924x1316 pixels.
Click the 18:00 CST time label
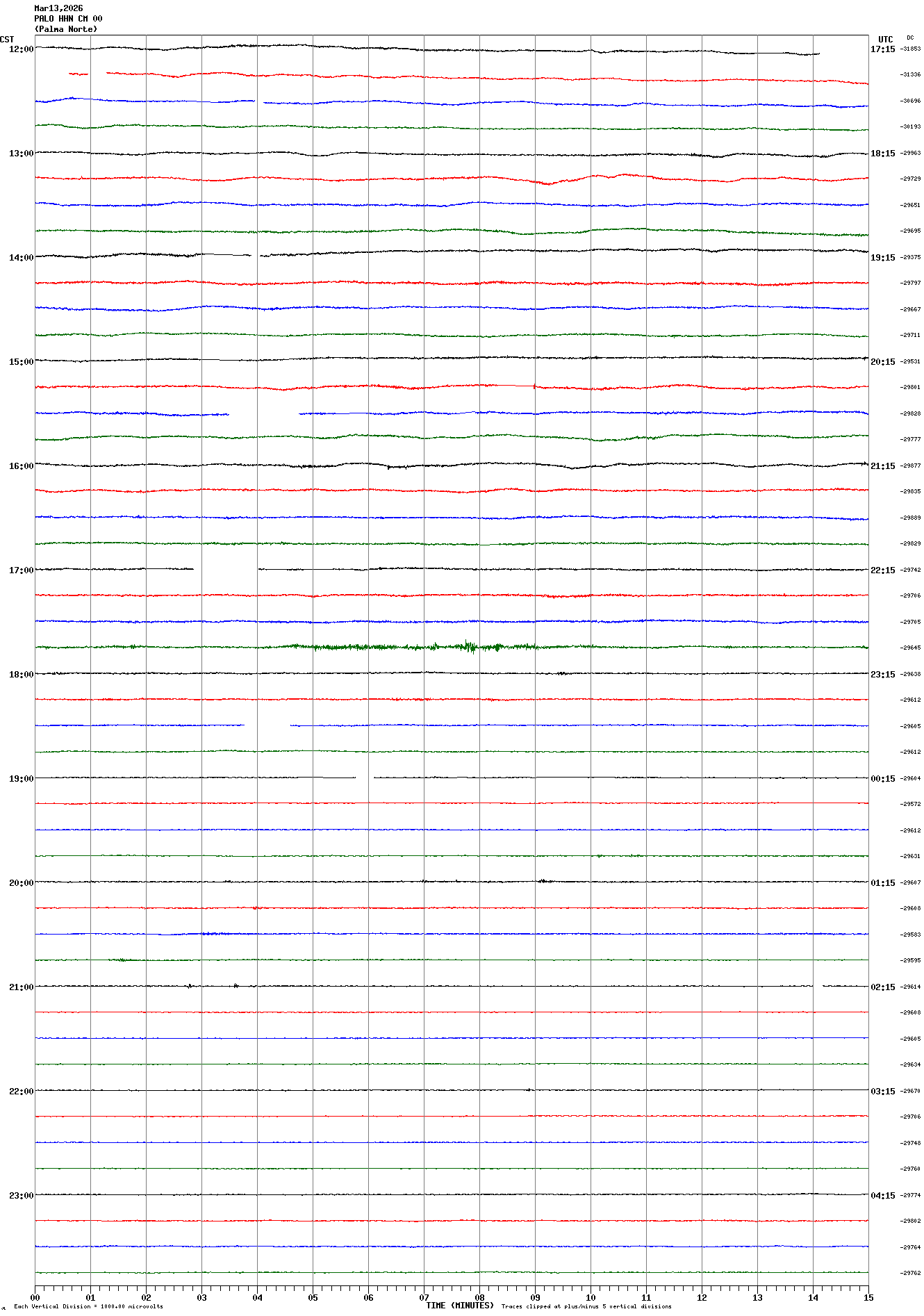(x=21, y=675)
